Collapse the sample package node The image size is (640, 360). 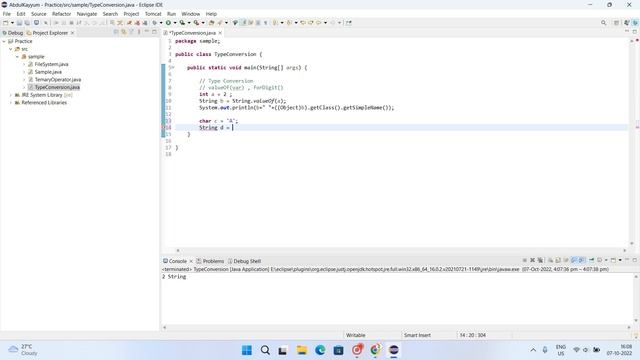[x=17, y=57]
